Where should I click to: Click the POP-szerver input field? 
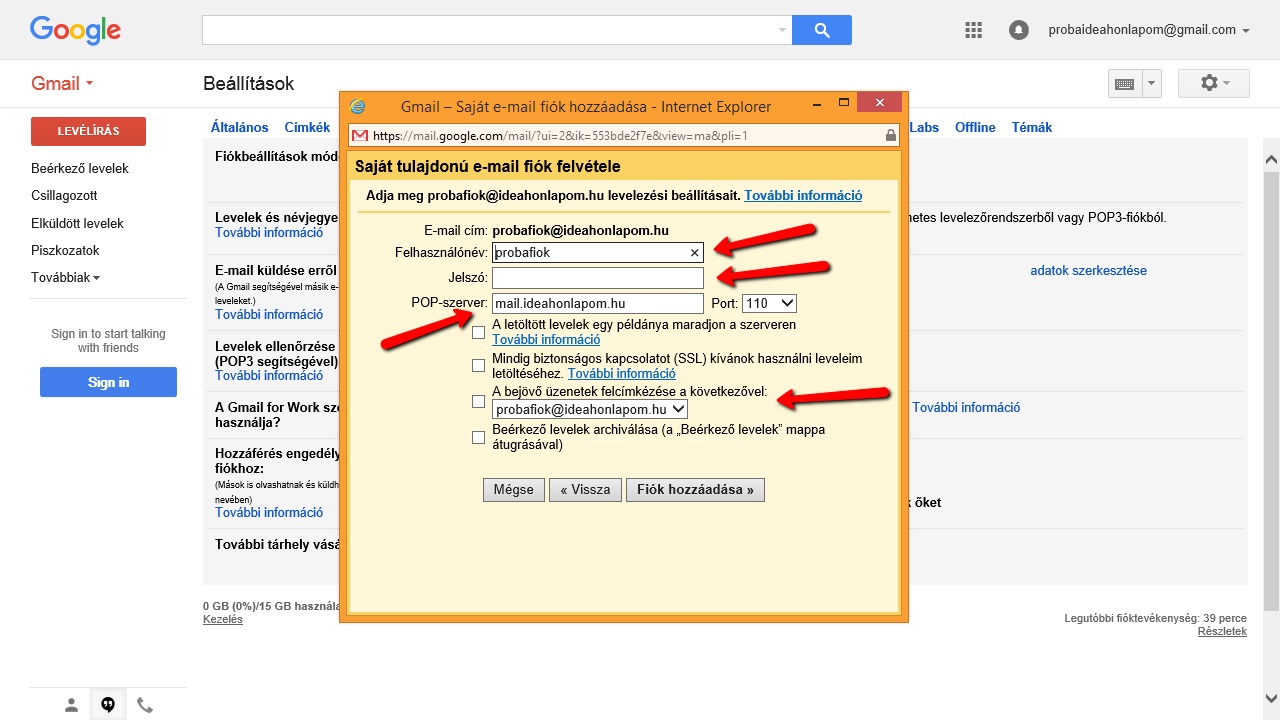[598, 303]
